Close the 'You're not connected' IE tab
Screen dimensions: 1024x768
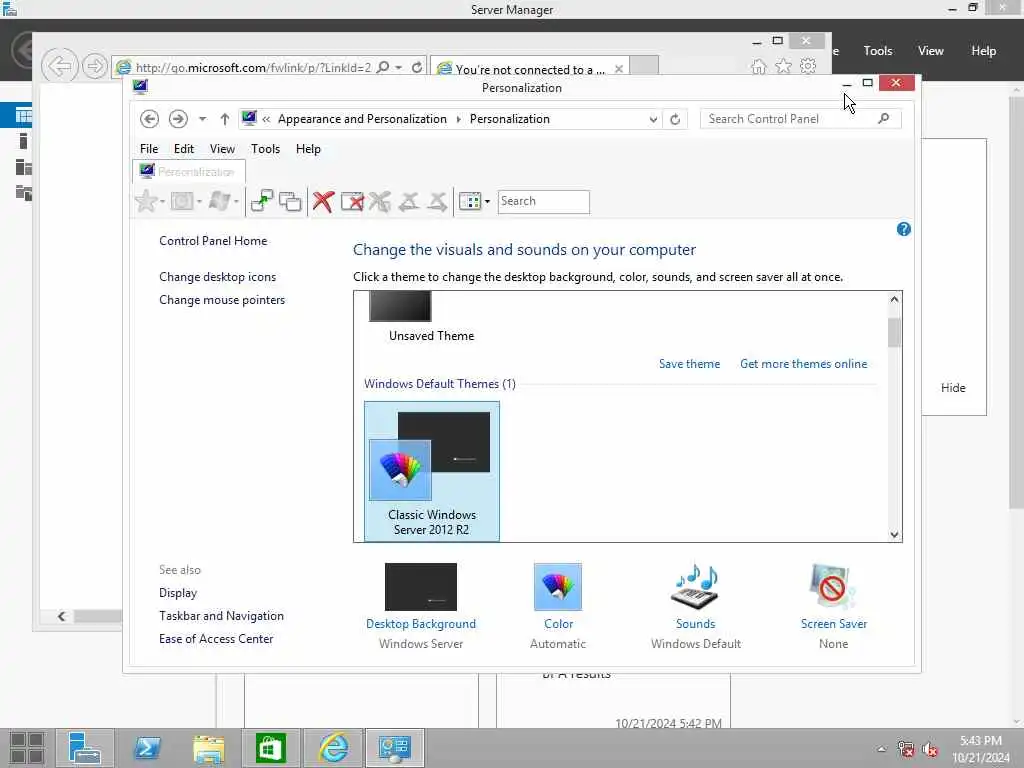point(618,69)
